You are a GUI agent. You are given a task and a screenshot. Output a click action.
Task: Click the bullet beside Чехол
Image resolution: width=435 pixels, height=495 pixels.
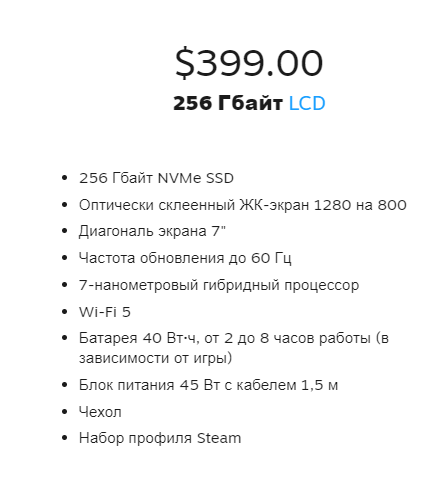(x=65, y=412)
